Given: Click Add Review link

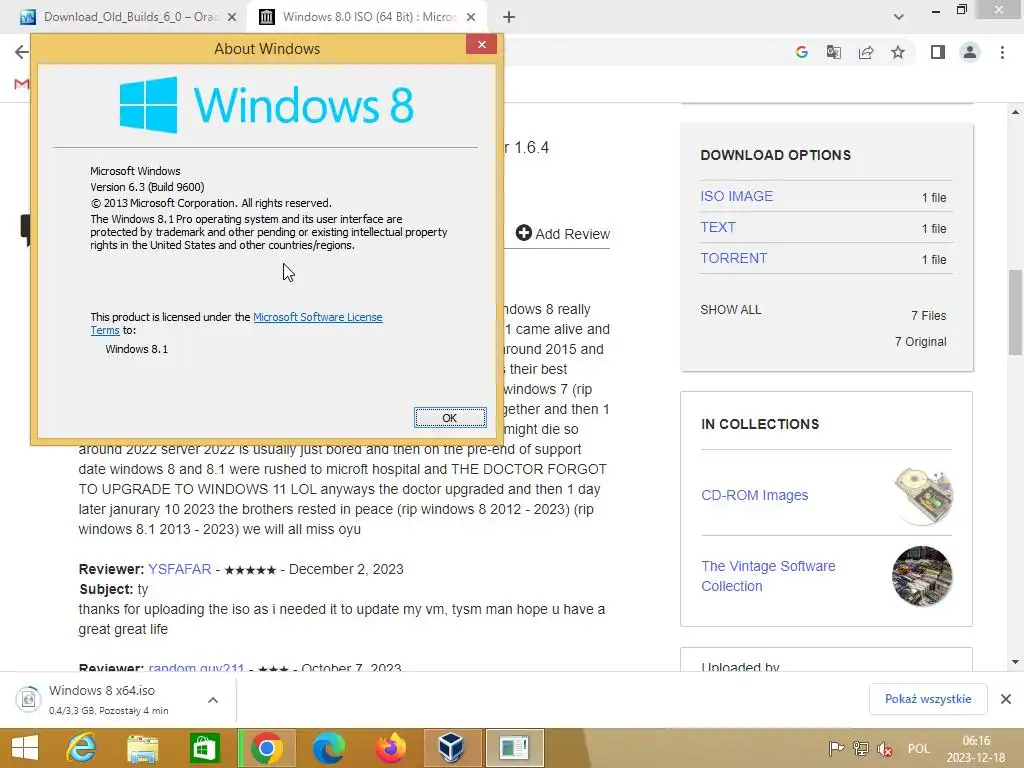Looking at the screenshot, I should pos(562,234).
